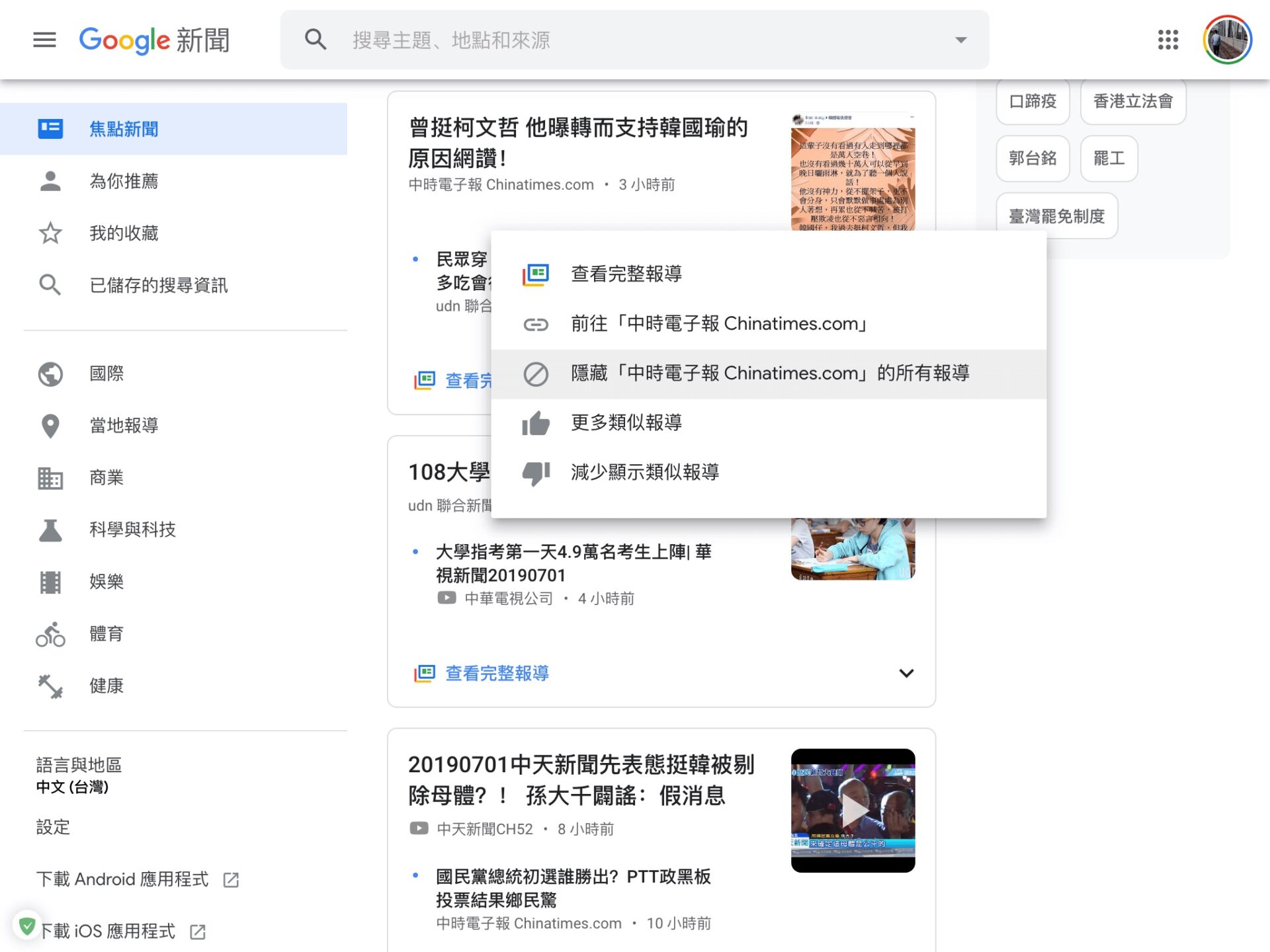Open 科學與科技 flask icon

click(50, 530)
